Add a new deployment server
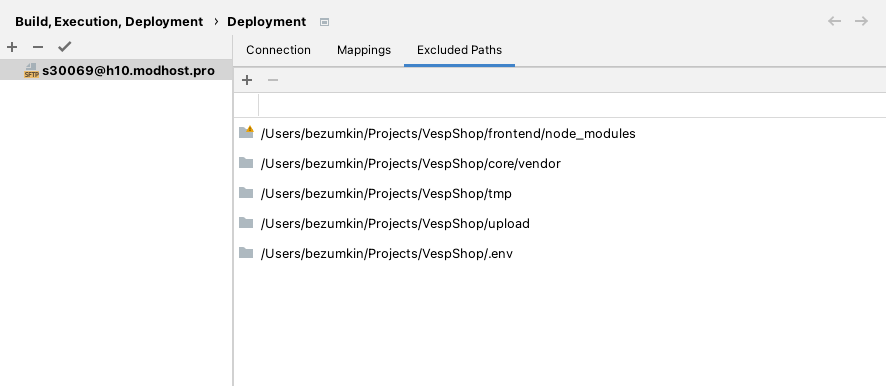 (12, 47)
